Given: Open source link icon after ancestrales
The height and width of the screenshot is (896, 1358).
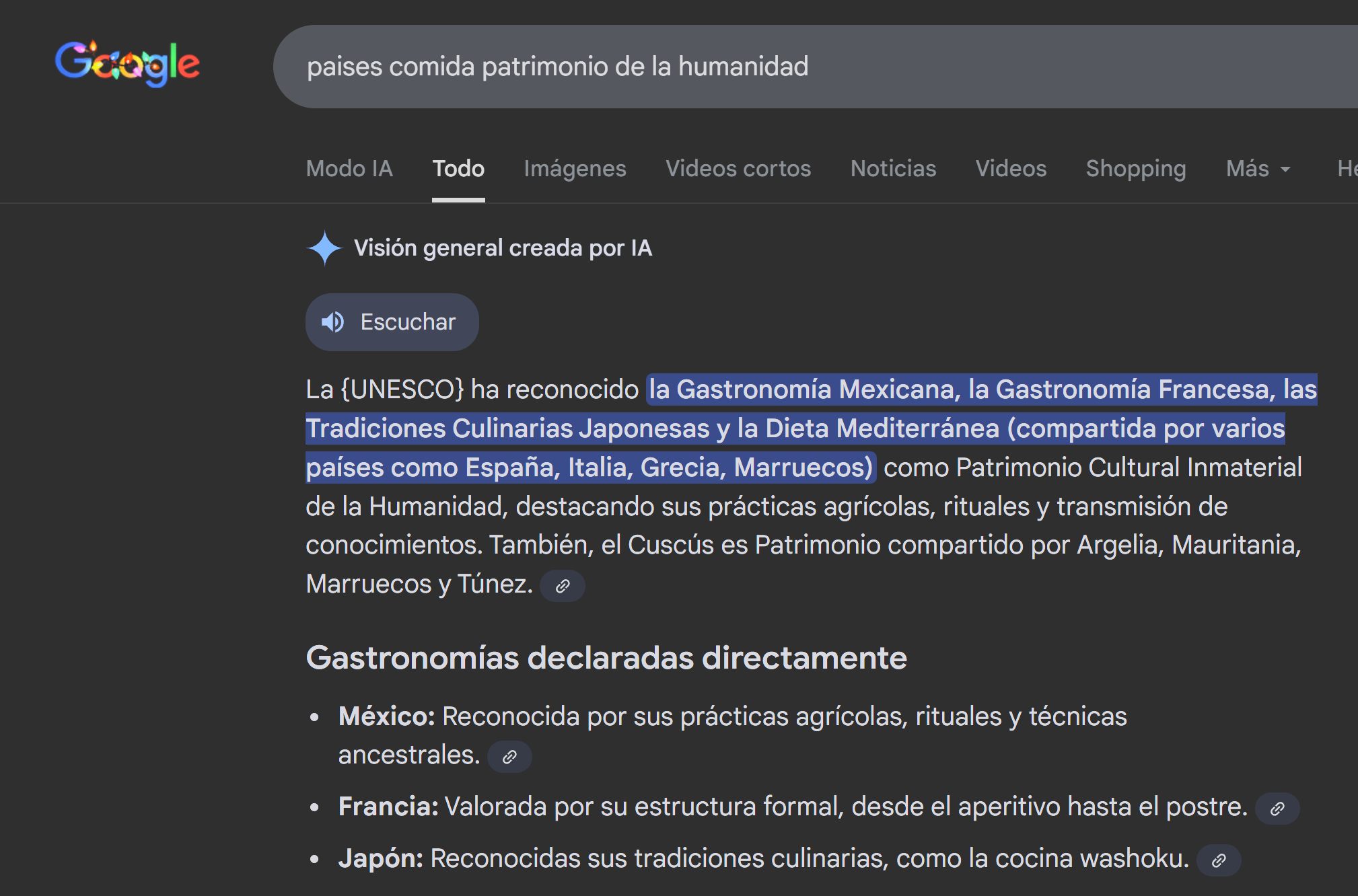Looking at the screenshot, I should (509, 757).
